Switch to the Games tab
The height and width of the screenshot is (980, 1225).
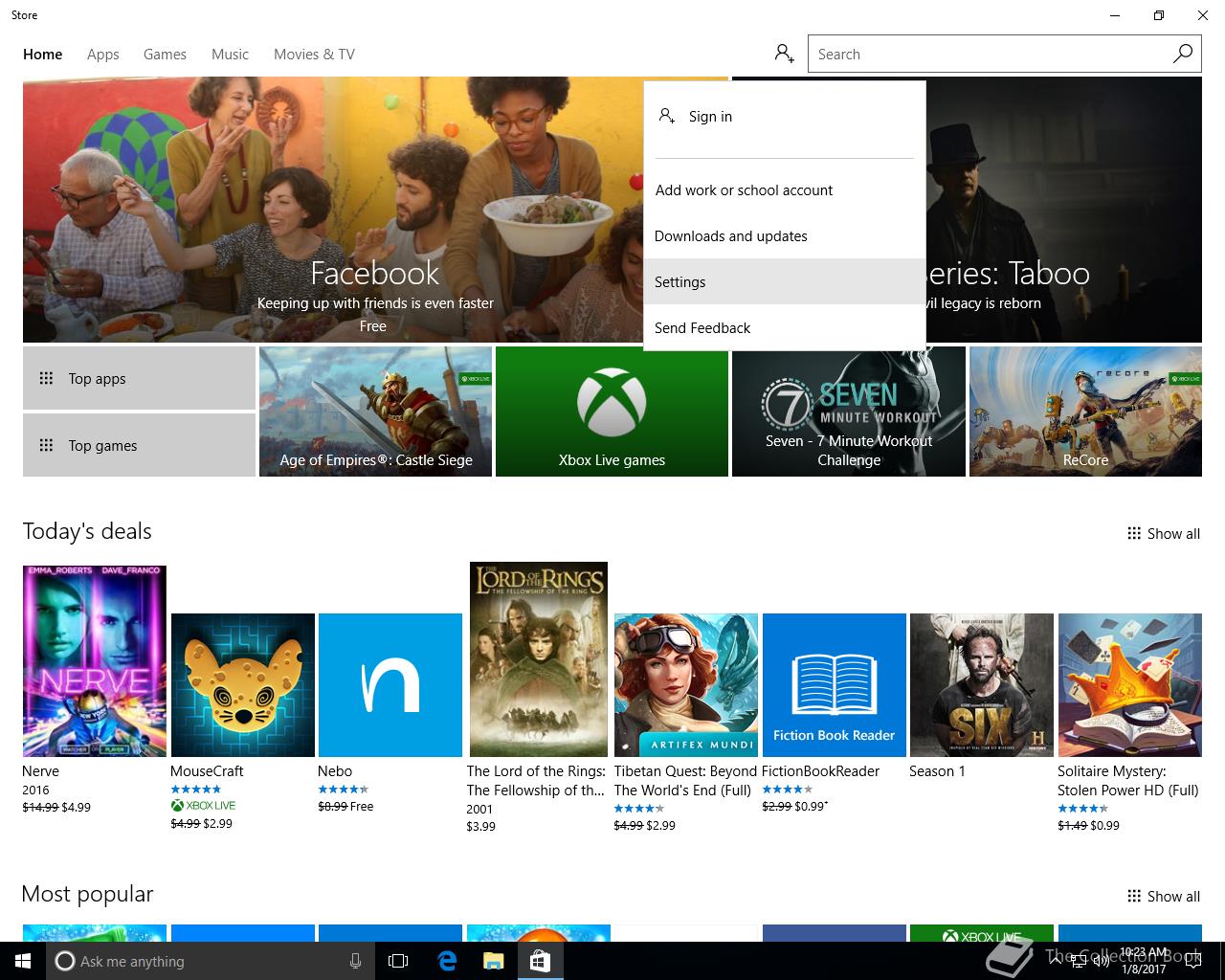165,55
